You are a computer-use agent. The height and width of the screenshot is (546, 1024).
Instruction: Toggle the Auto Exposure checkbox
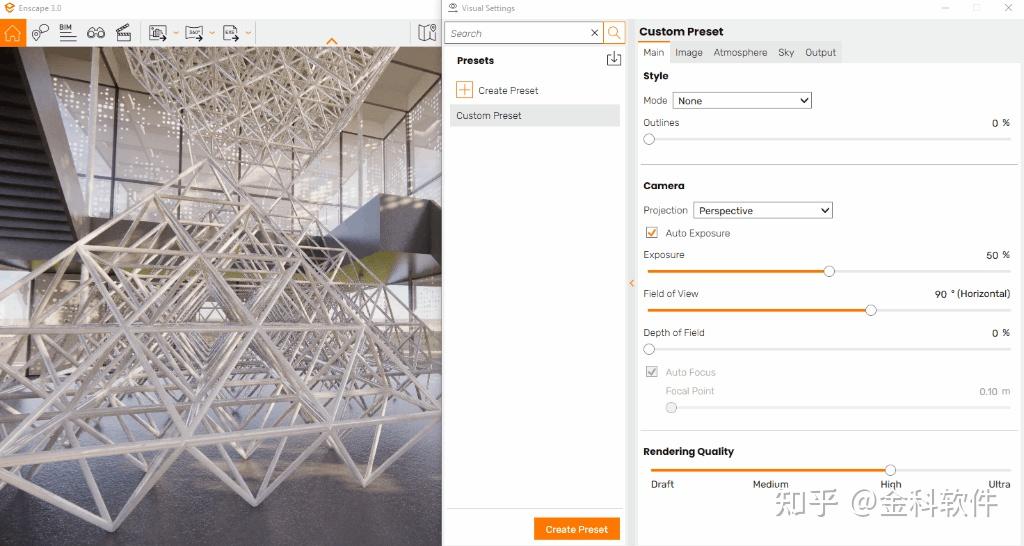652,233
